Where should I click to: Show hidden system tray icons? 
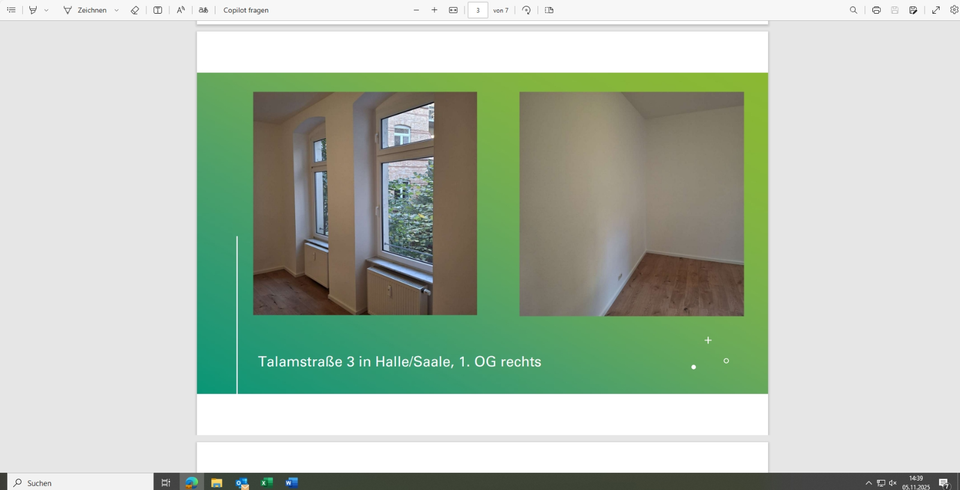point(868,483)
